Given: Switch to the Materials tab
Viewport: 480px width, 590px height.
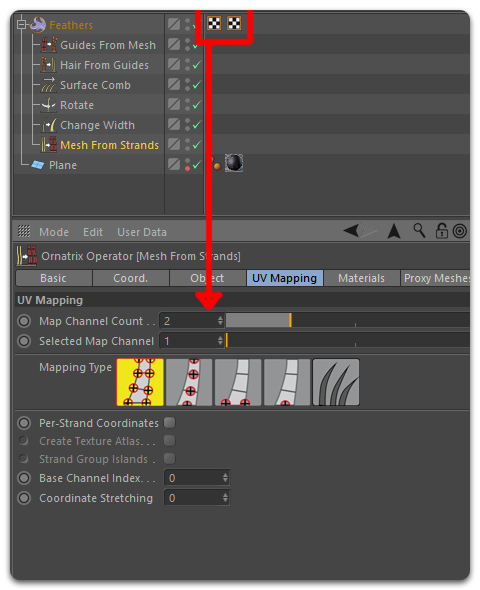Looking at the screenshot, I should pos(361,278).
